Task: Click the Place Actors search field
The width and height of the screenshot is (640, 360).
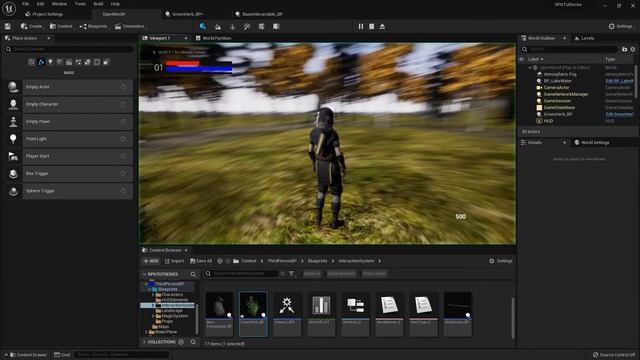Action: pyautogui.click(x=69, y=49)
